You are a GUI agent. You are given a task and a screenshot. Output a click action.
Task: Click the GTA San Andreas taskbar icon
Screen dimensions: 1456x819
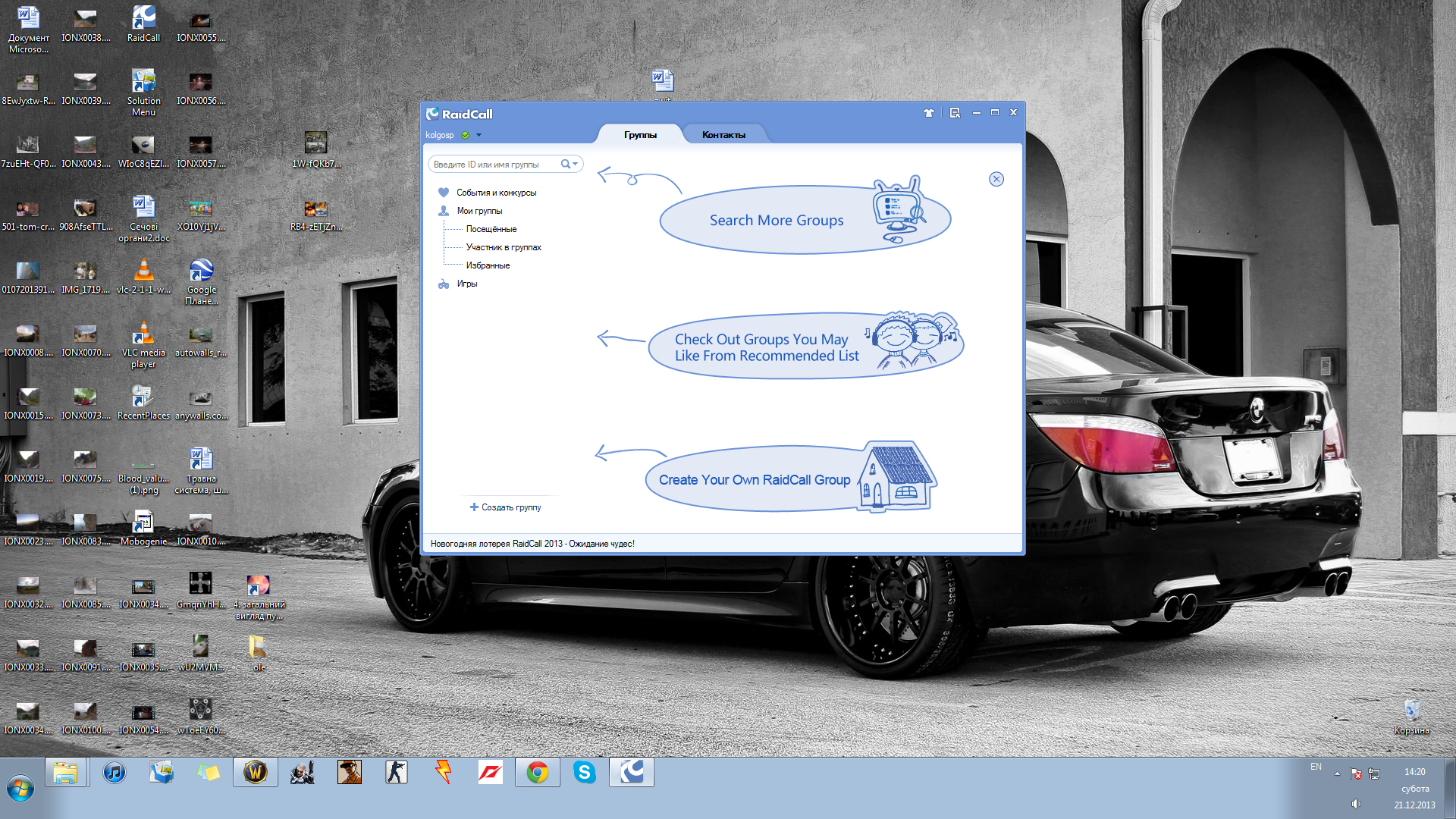350,773
